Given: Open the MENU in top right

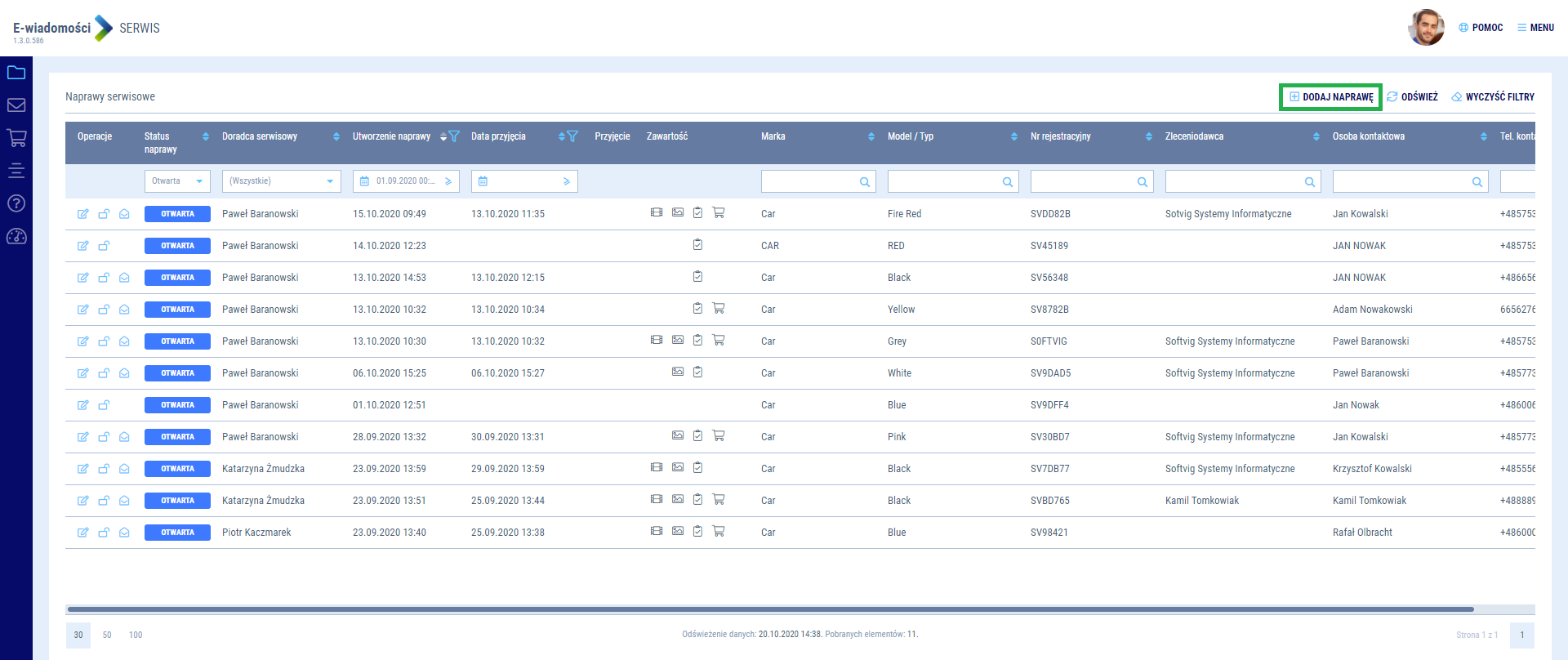Looking at the screenshot, I should (x=1535, y=28).
